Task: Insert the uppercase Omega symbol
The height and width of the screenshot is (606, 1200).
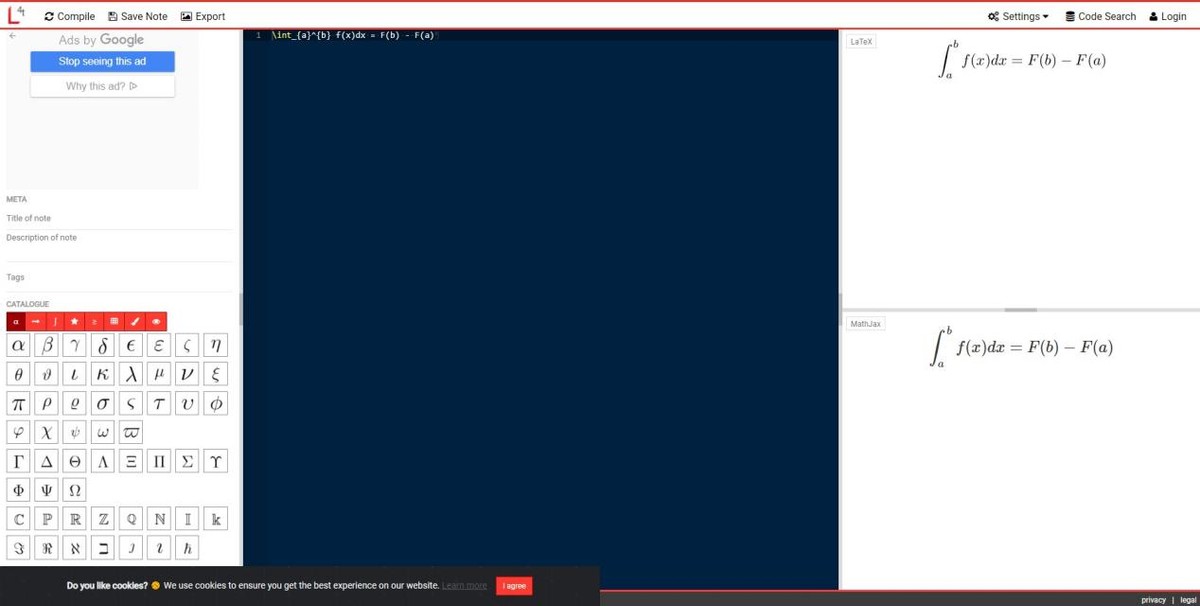Action: click(75, 491)
